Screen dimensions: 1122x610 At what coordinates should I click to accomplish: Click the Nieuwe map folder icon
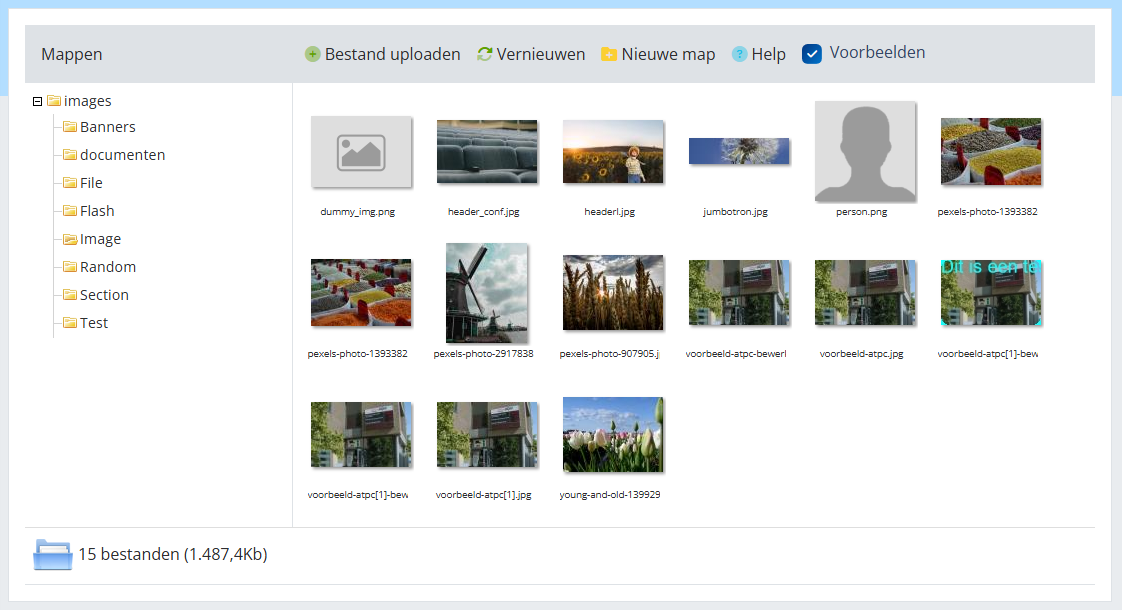(x=609, y=54)
